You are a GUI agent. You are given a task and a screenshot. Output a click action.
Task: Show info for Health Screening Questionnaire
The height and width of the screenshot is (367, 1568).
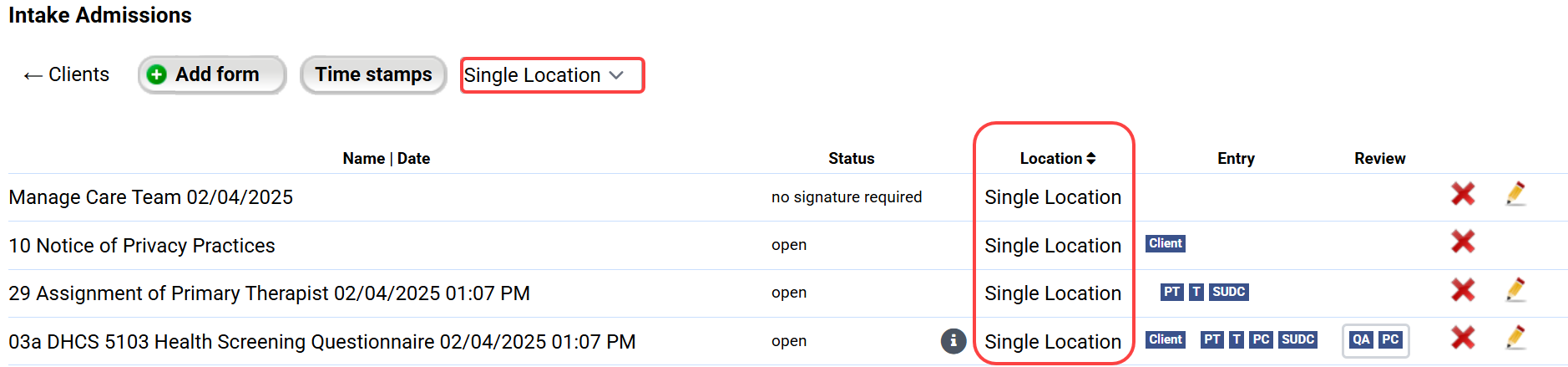coord(953,341)
